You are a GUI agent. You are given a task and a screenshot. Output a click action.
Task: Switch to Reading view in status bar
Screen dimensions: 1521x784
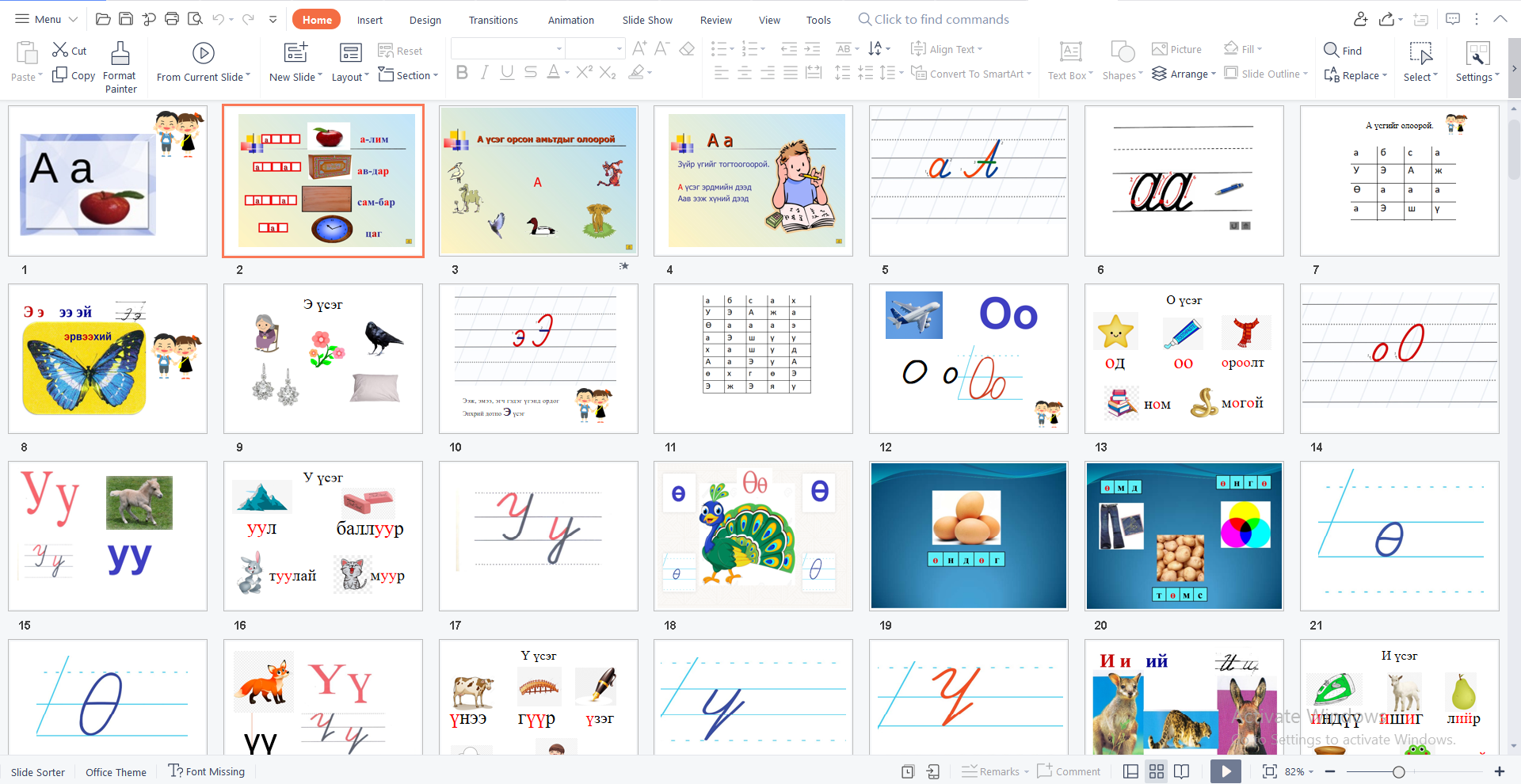1181,771
